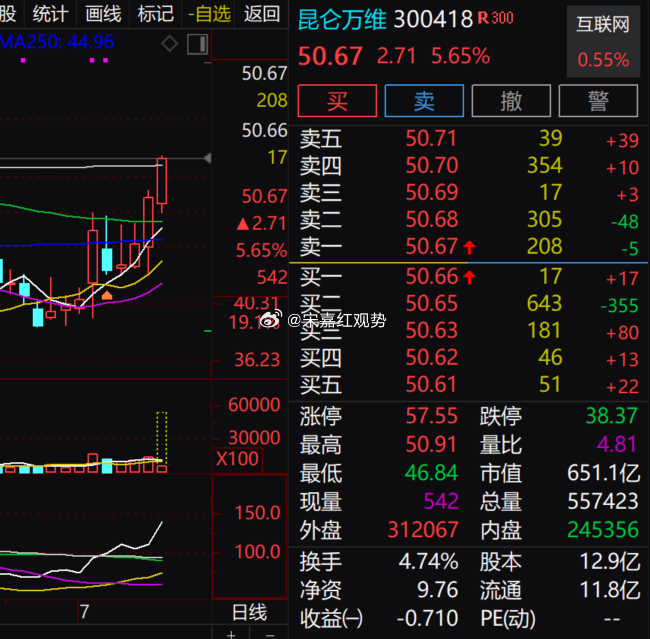Click the 5.65% change in header

[461, 56]
